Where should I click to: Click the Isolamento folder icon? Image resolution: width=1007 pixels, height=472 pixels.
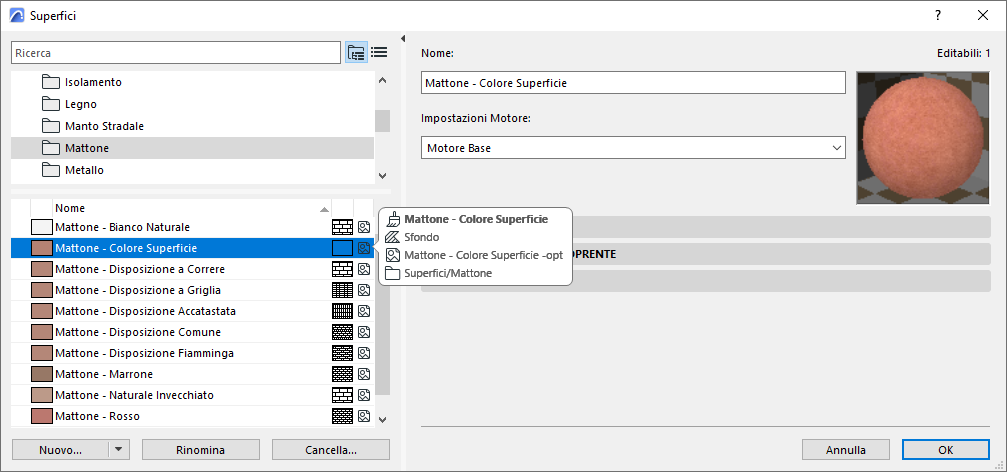pyautogui.click(x=52, y=82)
